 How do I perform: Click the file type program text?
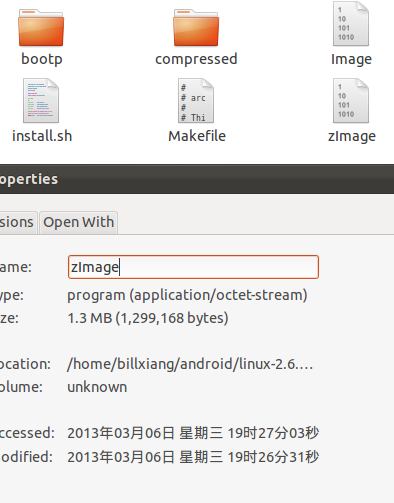(187, 295)
